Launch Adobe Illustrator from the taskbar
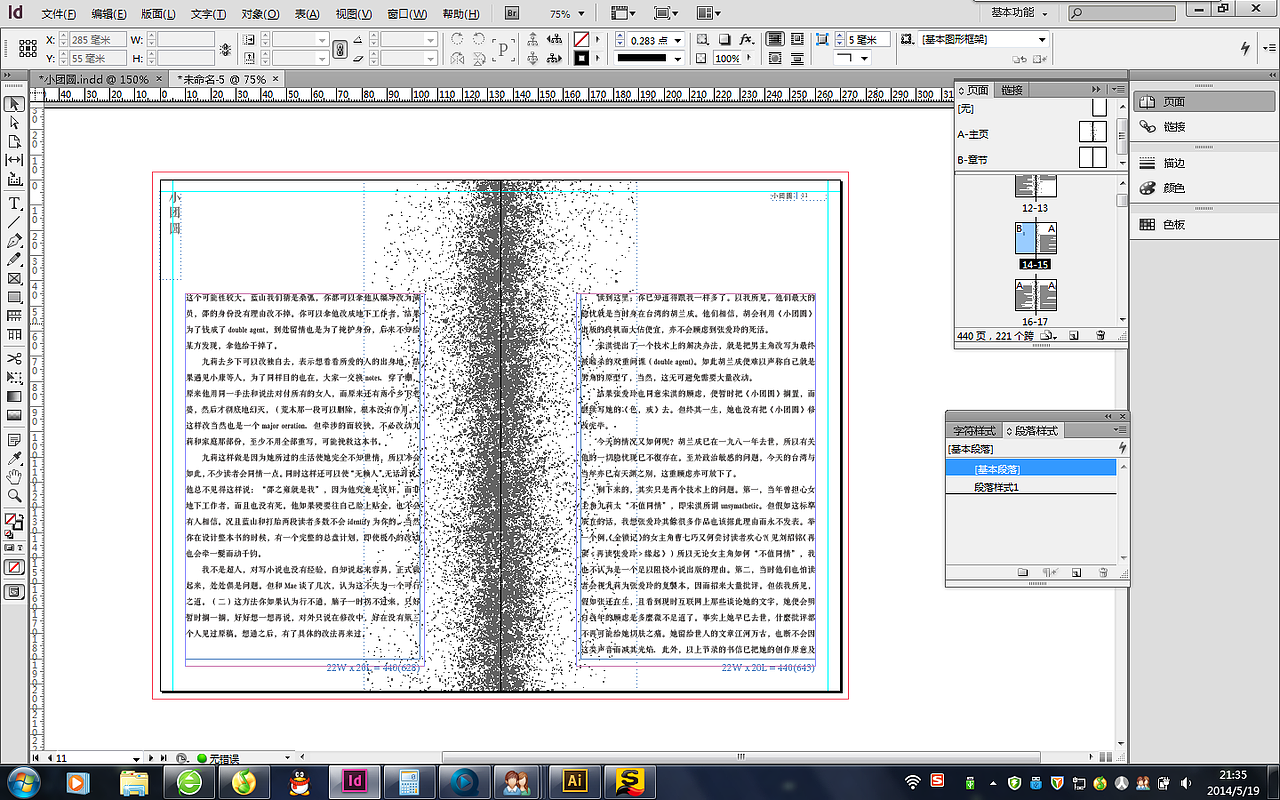Viewport: 1280px width, 800px height. 574,780
